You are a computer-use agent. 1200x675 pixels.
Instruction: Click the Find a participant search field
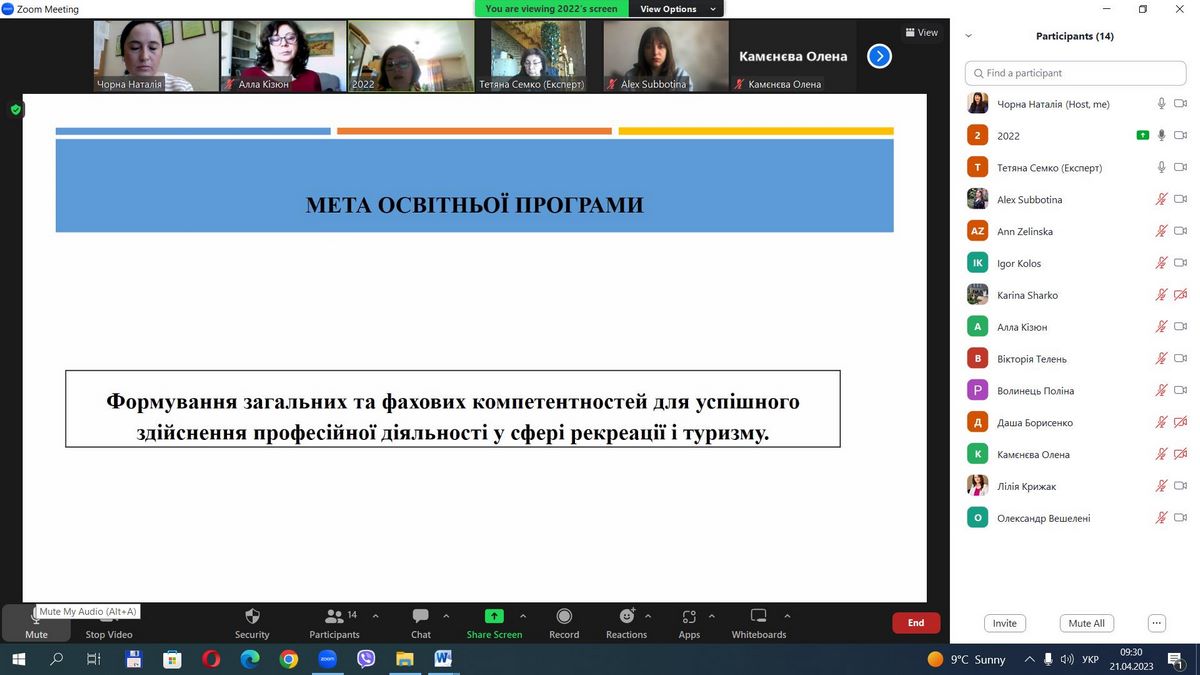click(x=1075, y=73)
